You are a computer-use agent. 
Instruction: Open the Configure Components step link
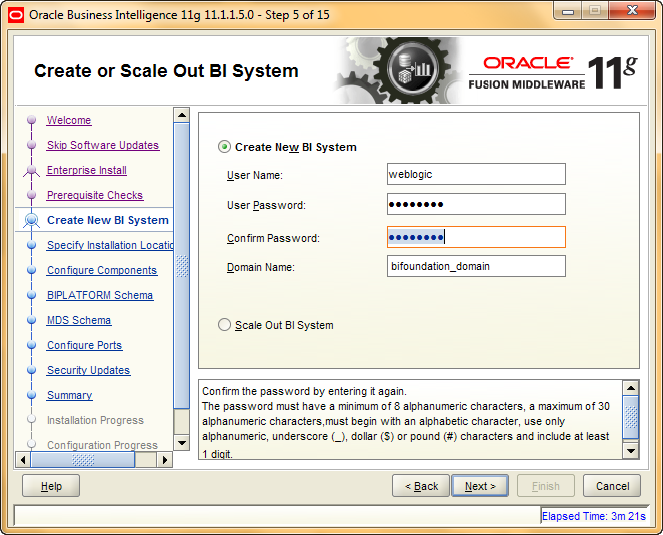[x=102, y=270]
